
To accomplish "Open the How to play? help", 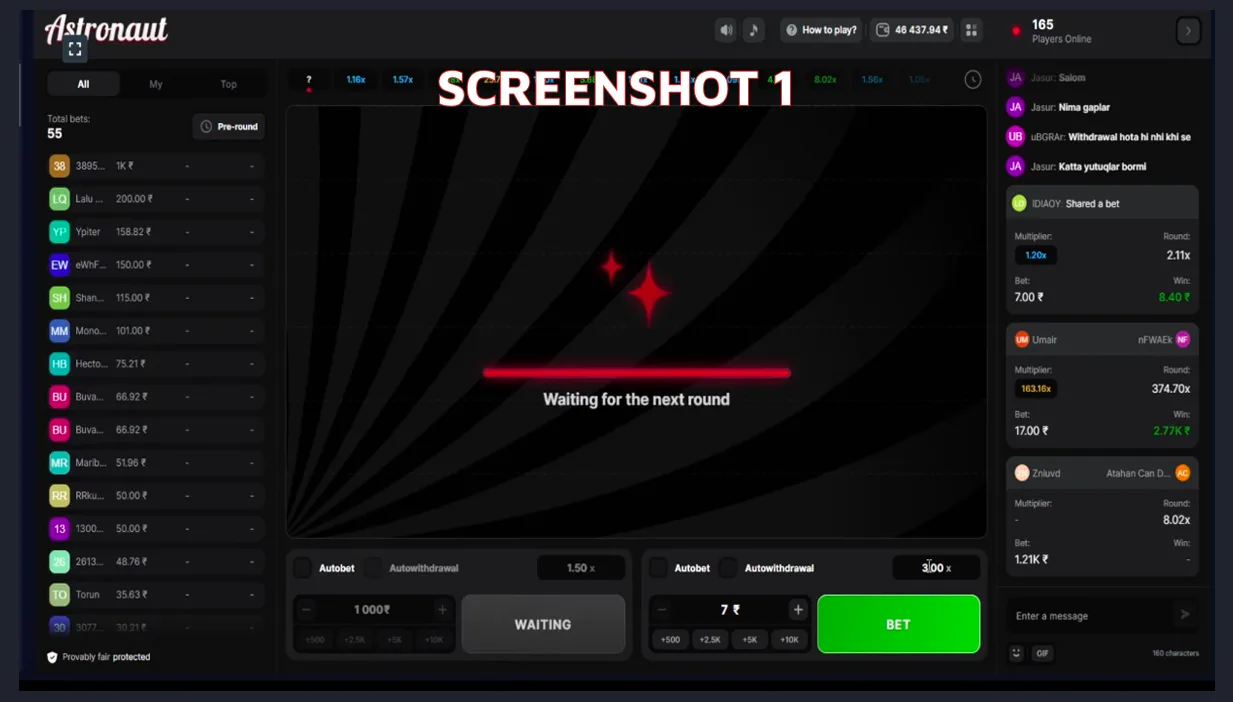I will coord(821,30).
